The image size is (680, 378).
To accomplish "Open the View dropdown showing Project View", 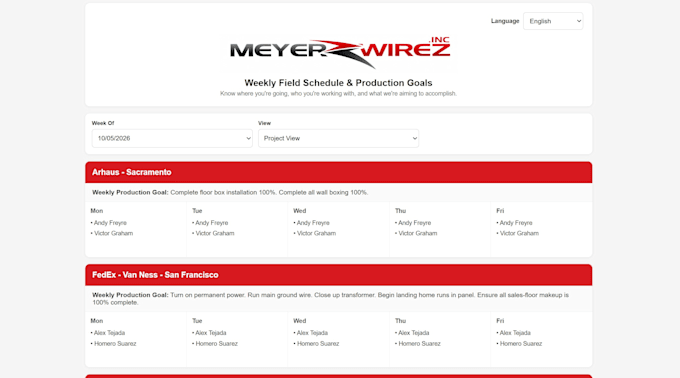I will point(338,138).
